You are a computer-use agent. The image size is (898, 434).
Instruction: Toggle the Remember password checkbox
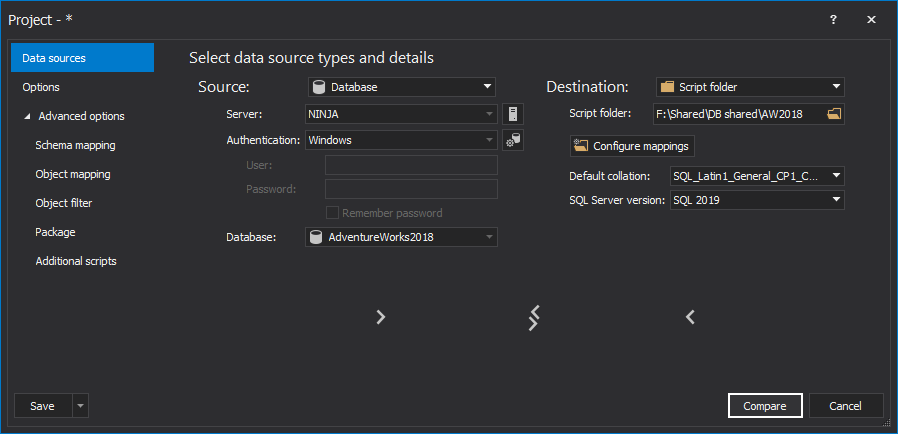(x=333, y=213)
